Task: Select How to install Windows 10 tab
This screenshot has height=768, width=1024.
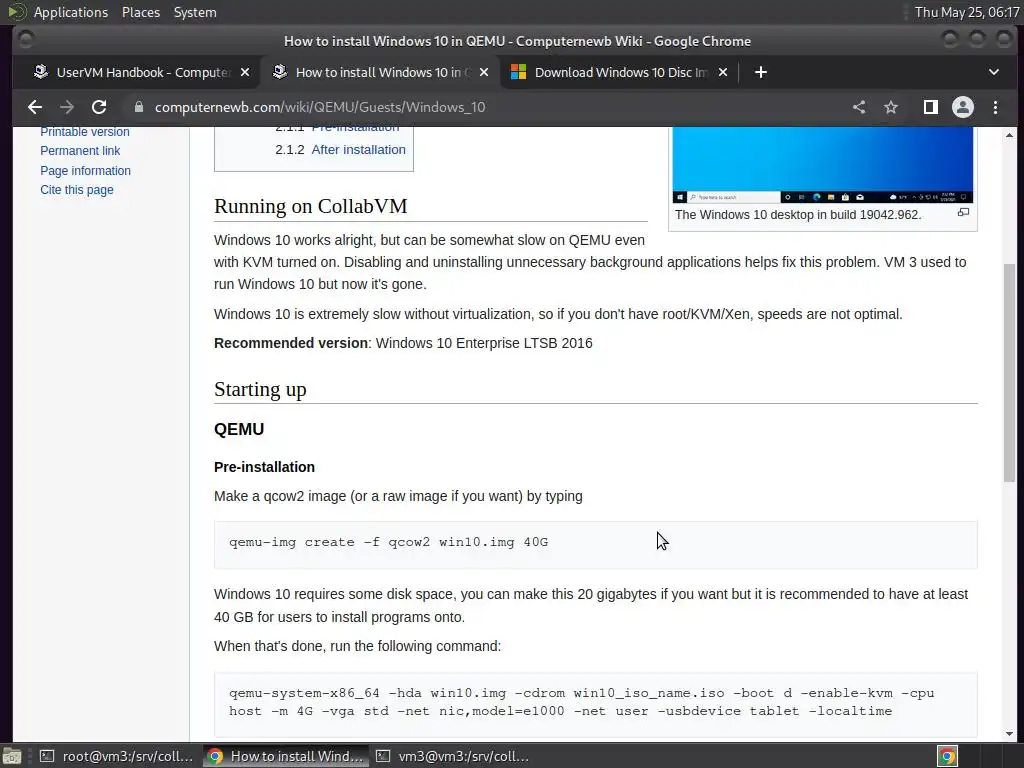Action: tap(380, 72)
